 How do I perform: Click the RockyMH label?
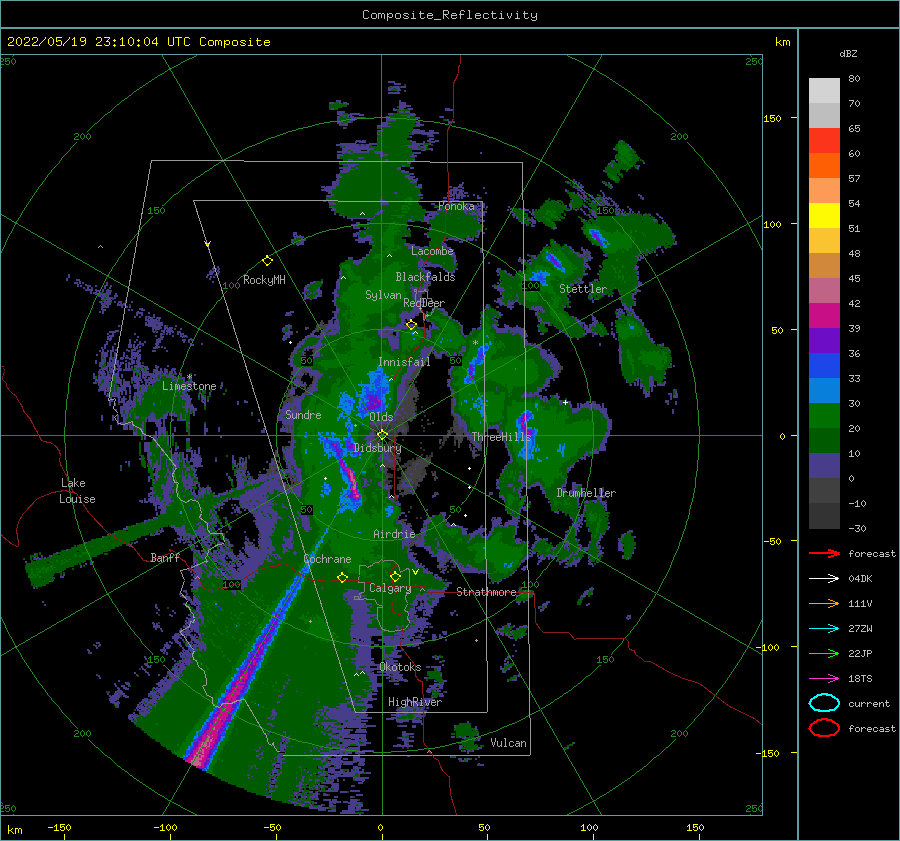point(264,280)
